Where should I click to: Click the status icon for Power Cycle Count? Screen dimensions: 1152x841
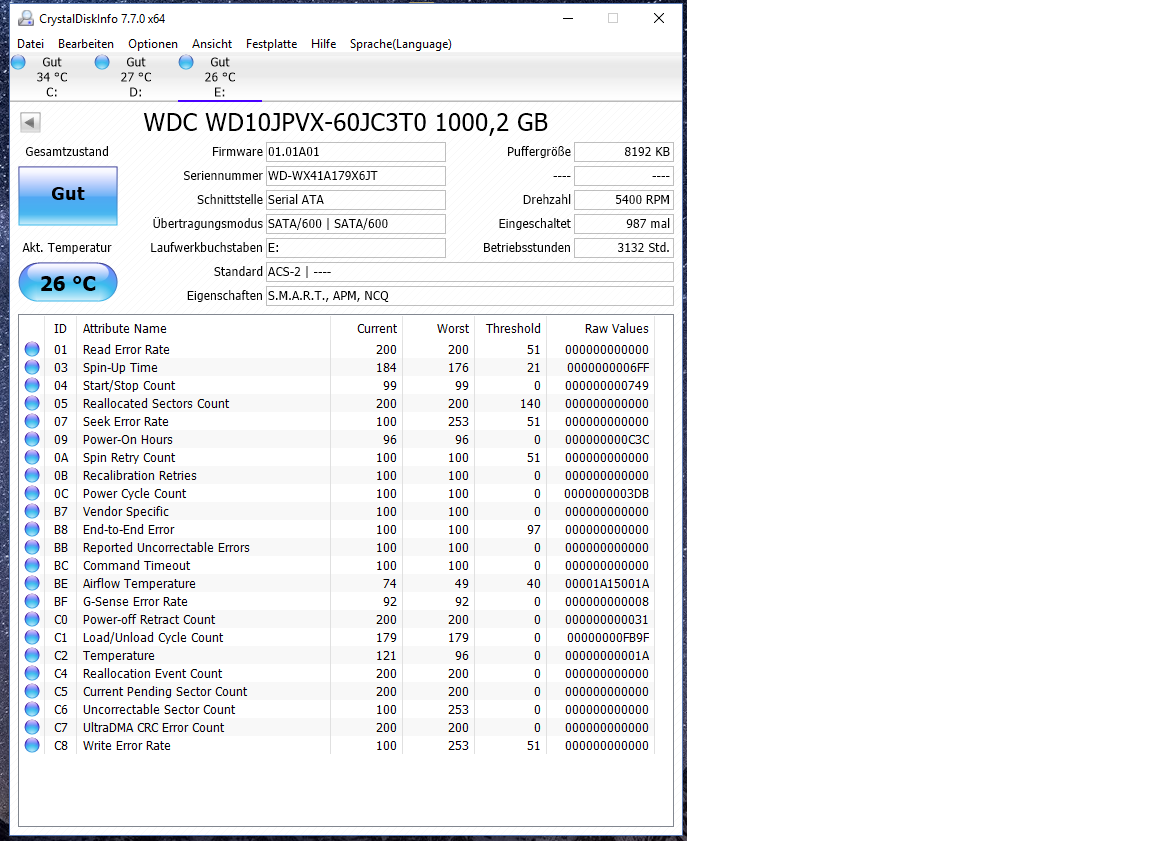point(32,493)
